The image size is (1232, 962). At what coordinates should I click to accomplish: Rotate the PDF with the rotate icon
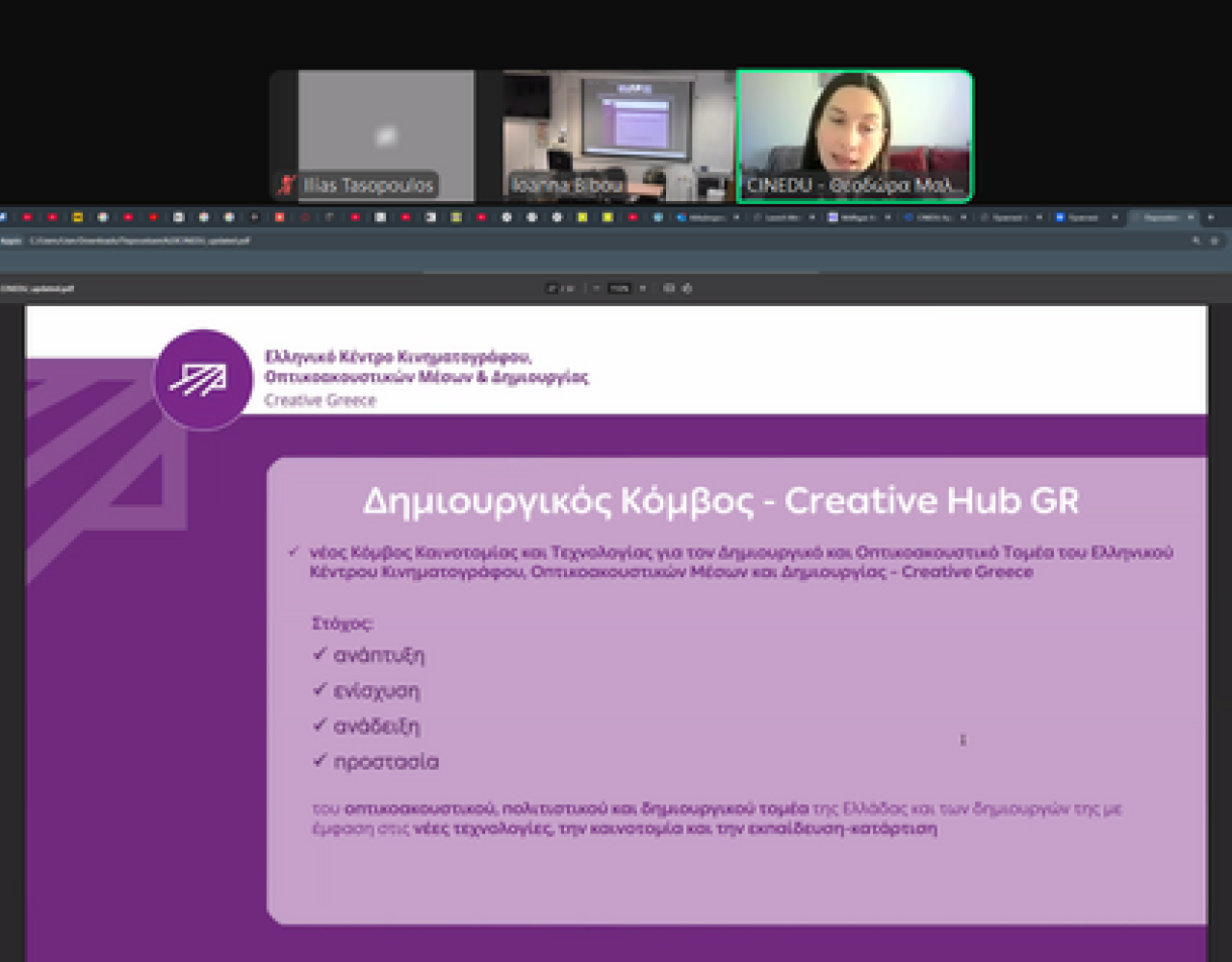[x=687, y=289]
